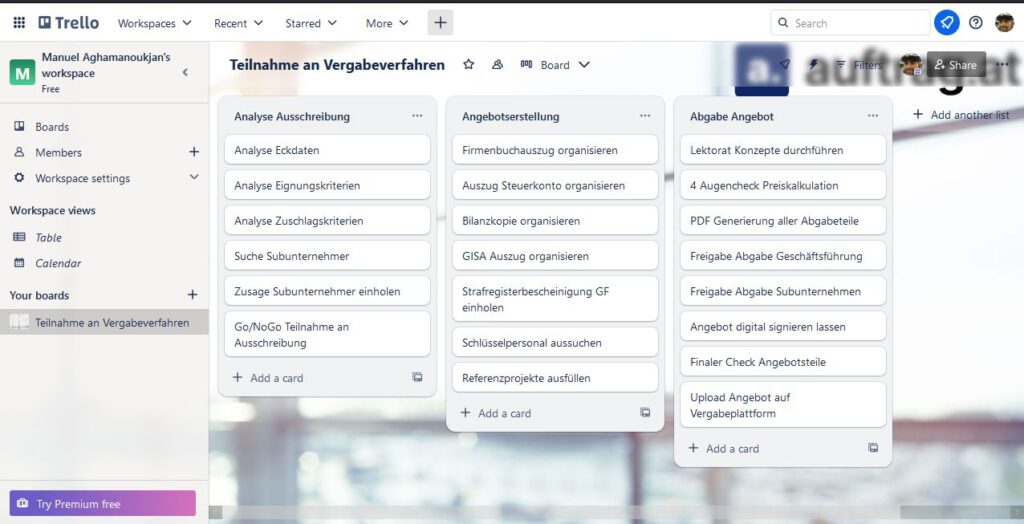Image resolution: width=1024 pixels, height=524 pixels.
Task: Change board visibility via workspace icon
Action: [x=498, y=65]
